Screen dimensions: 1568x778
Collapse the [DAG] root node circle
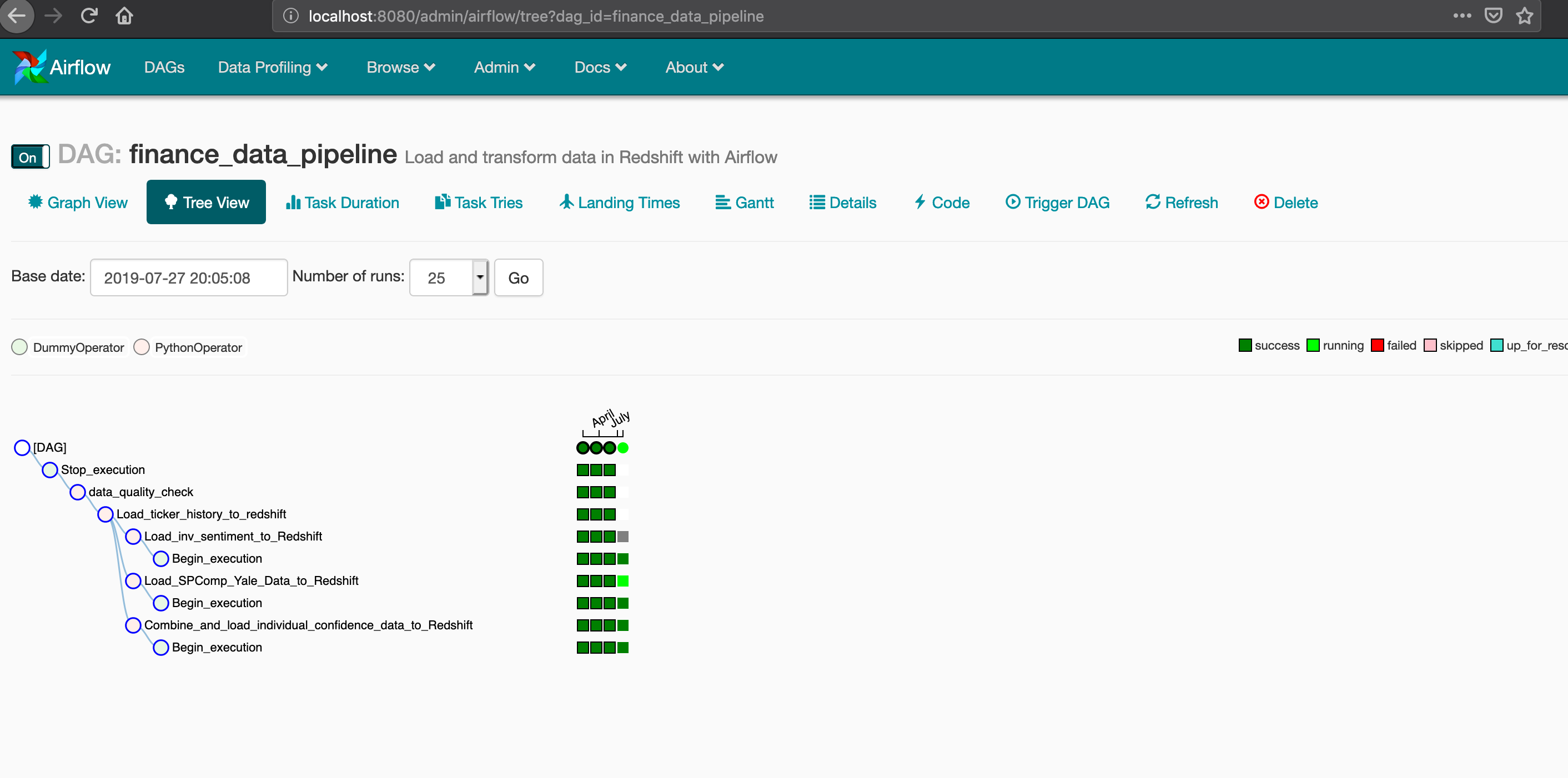coord(22,448)
